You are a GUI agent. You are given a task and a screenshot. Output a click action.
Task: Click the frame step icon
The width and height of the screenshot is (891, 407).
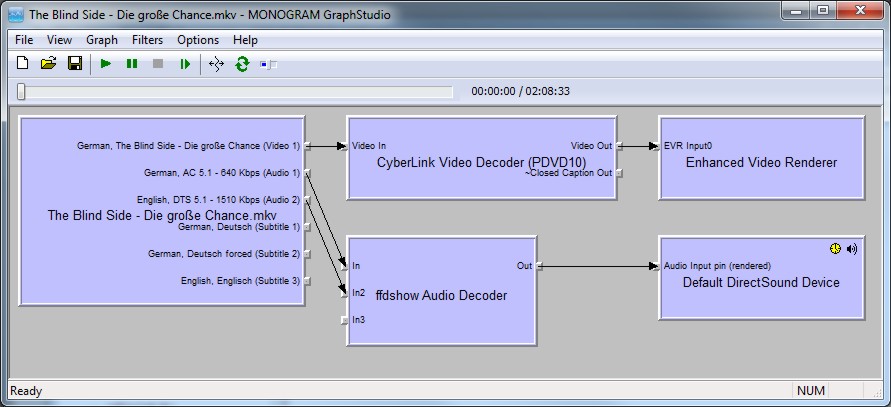pos(185,64)
